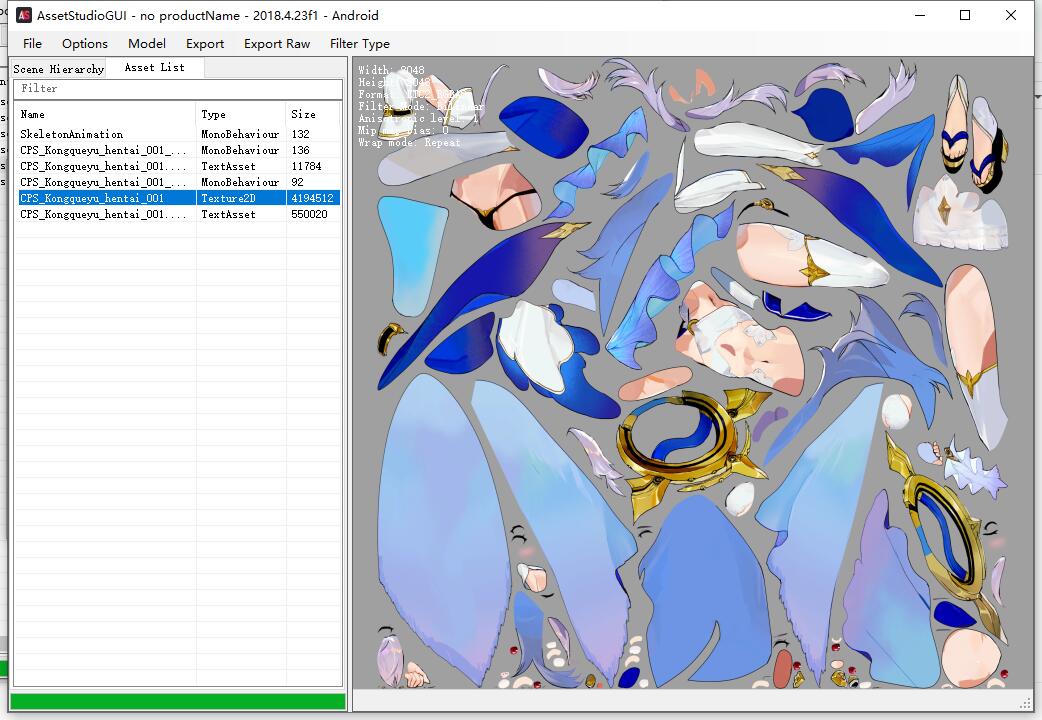This screenshot has width=1042, height=720.
Task: Select the TextAsset row with size 11784
Action: 178,166
